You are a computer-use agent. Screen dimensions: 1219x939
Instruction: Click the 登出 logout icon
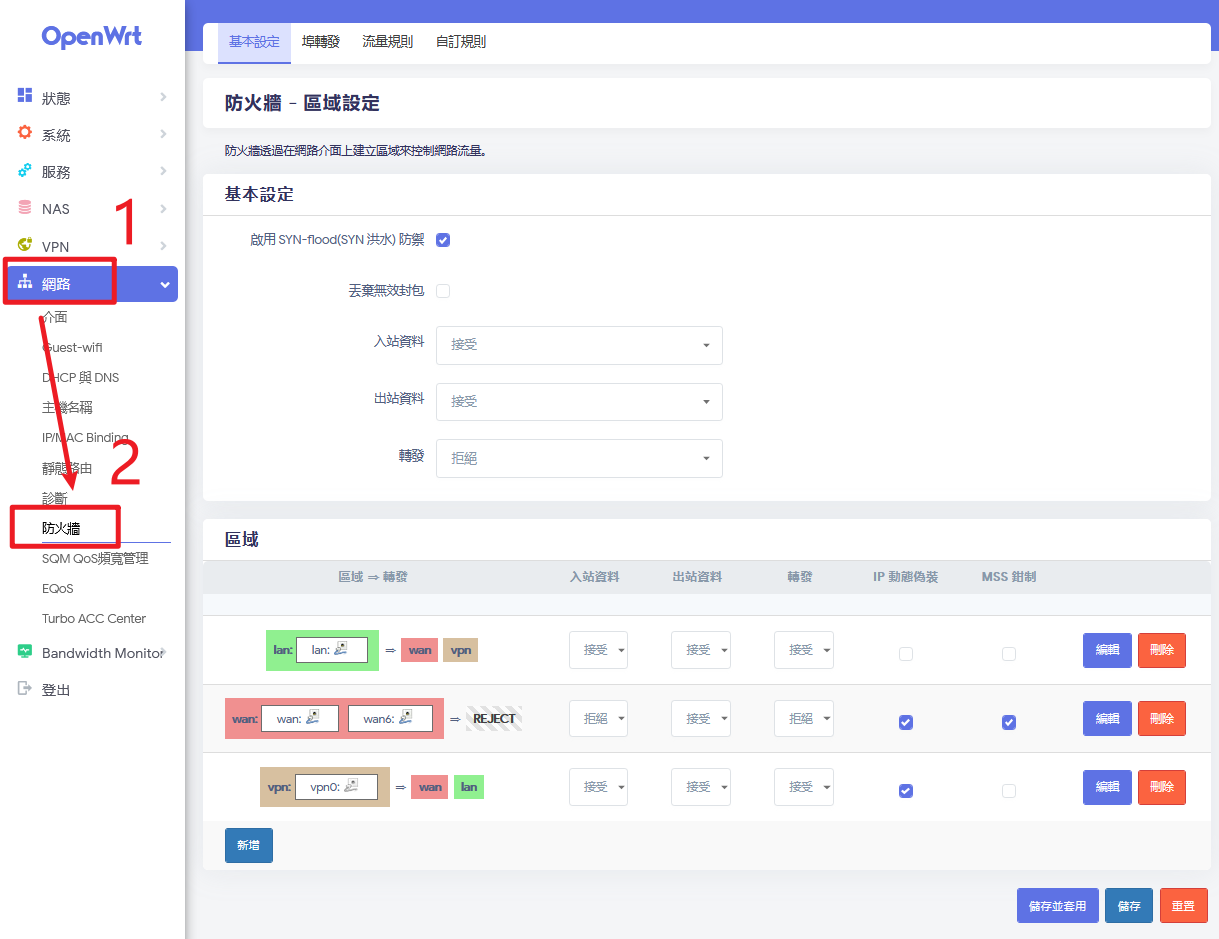(x=25, y=689)
